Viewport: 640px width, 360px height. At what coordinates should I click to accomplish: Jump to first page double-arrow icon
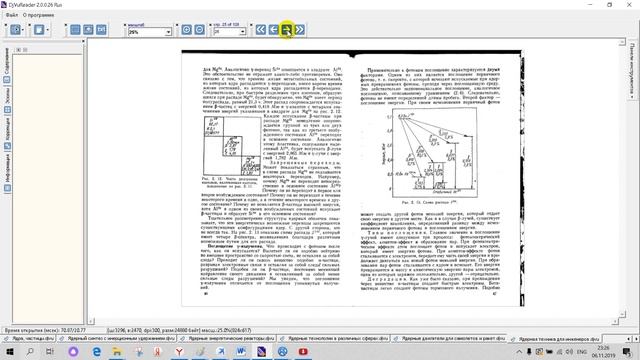coord(261,30)
